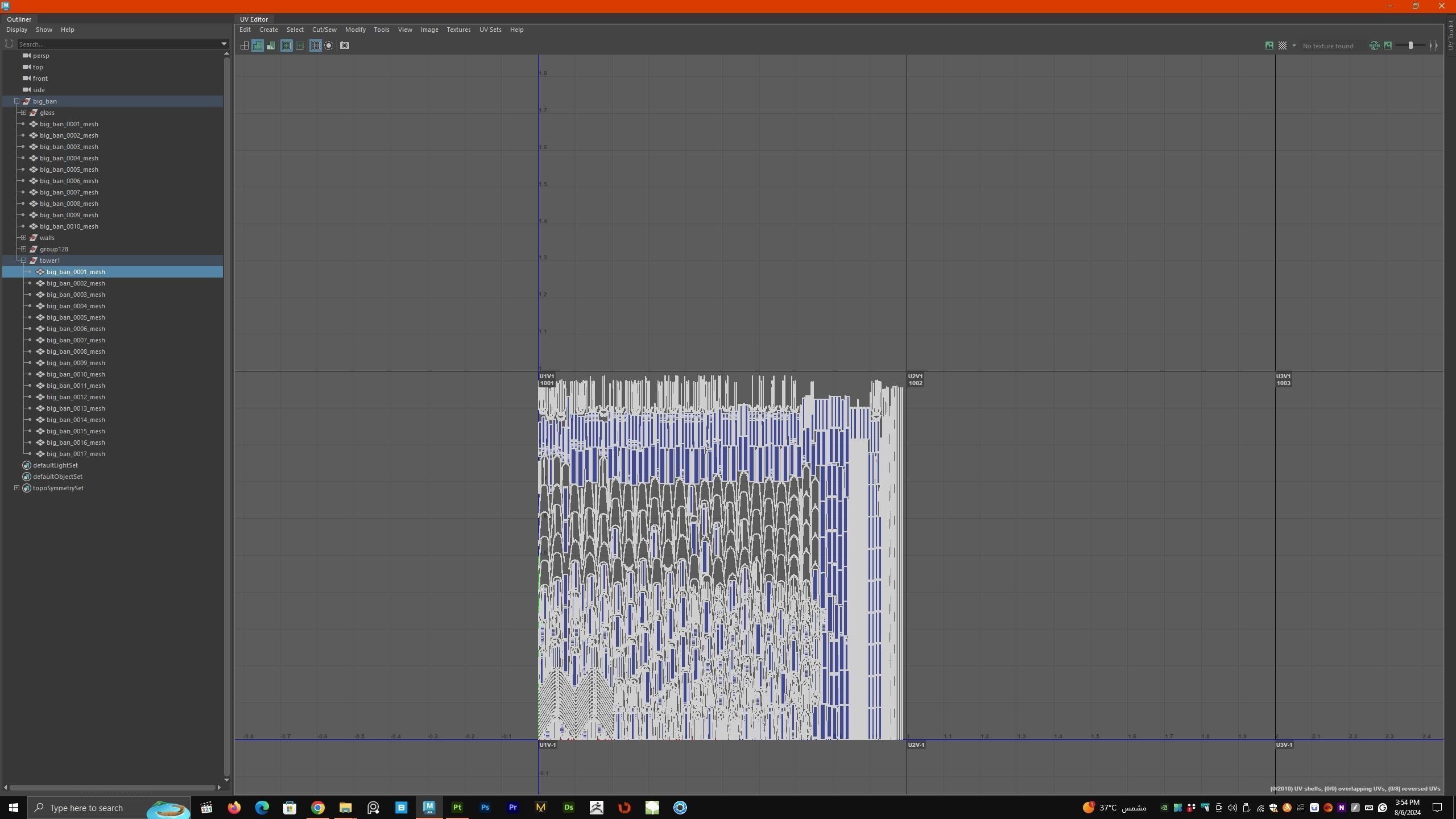This screenshot has height=819, width=1456.
Task: Click the checkered pattern icon
Action: (1283, 45)
